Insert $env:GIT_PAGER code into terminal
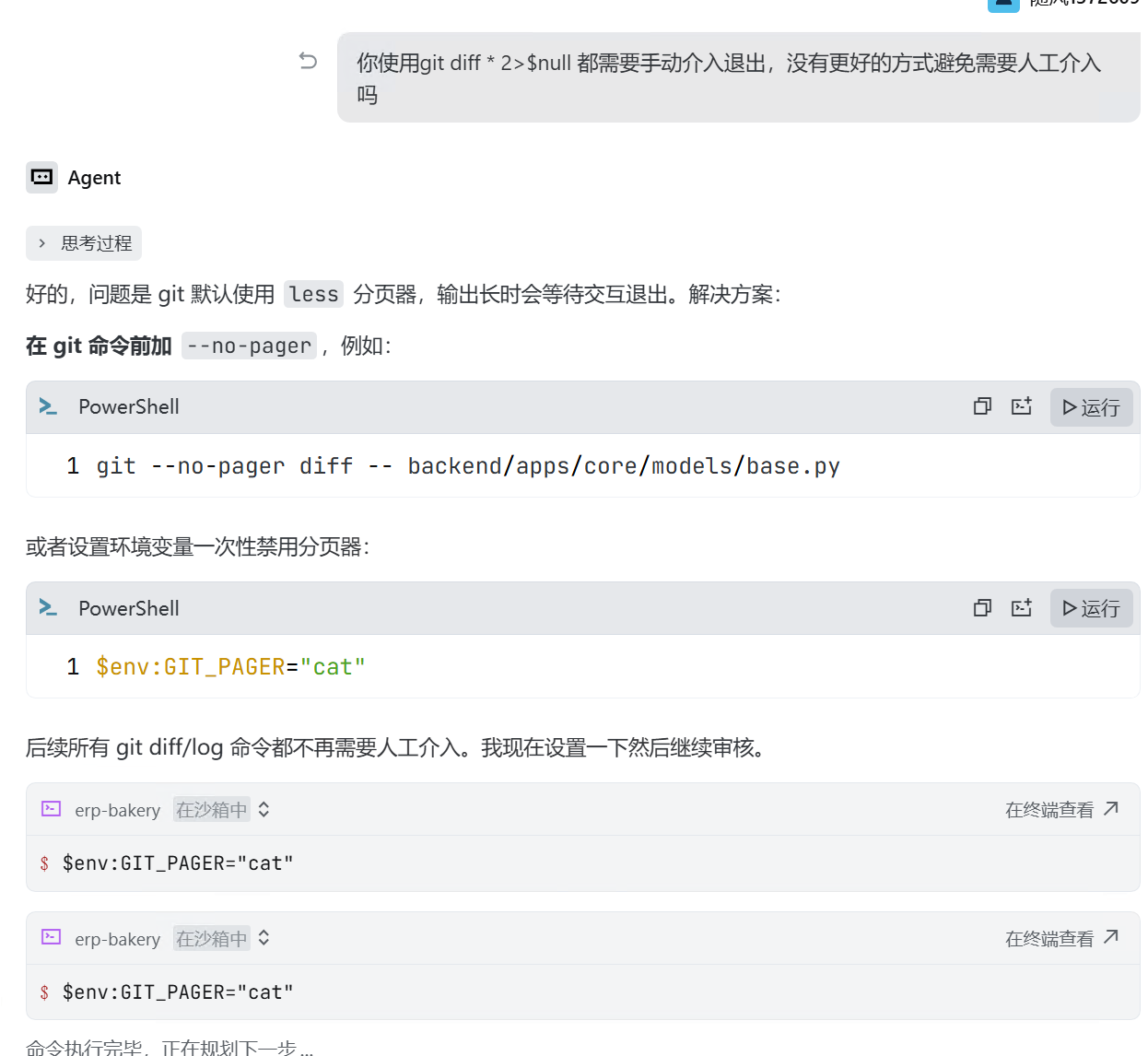Screen dimensions: 1148x1056 click(x=1021, y=607)
